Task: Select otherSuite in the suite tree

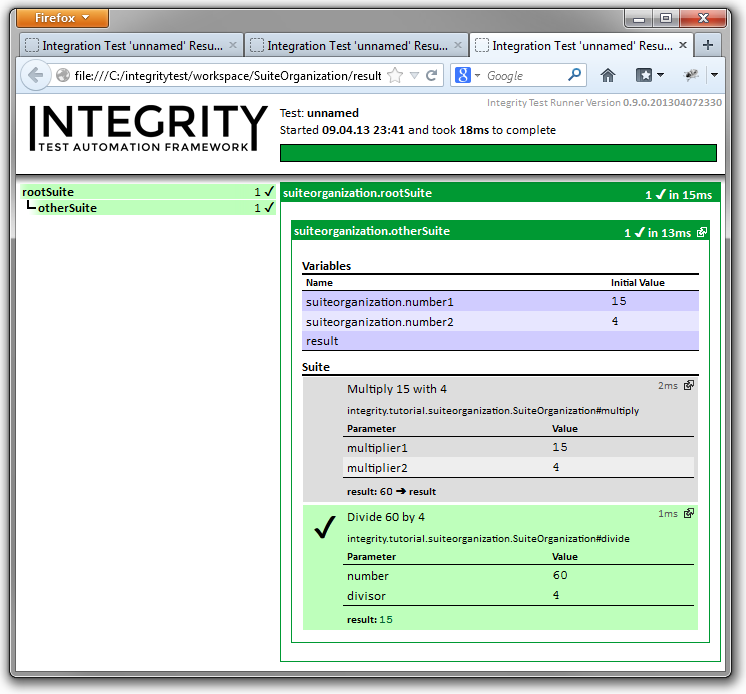Action: point(67,208)
